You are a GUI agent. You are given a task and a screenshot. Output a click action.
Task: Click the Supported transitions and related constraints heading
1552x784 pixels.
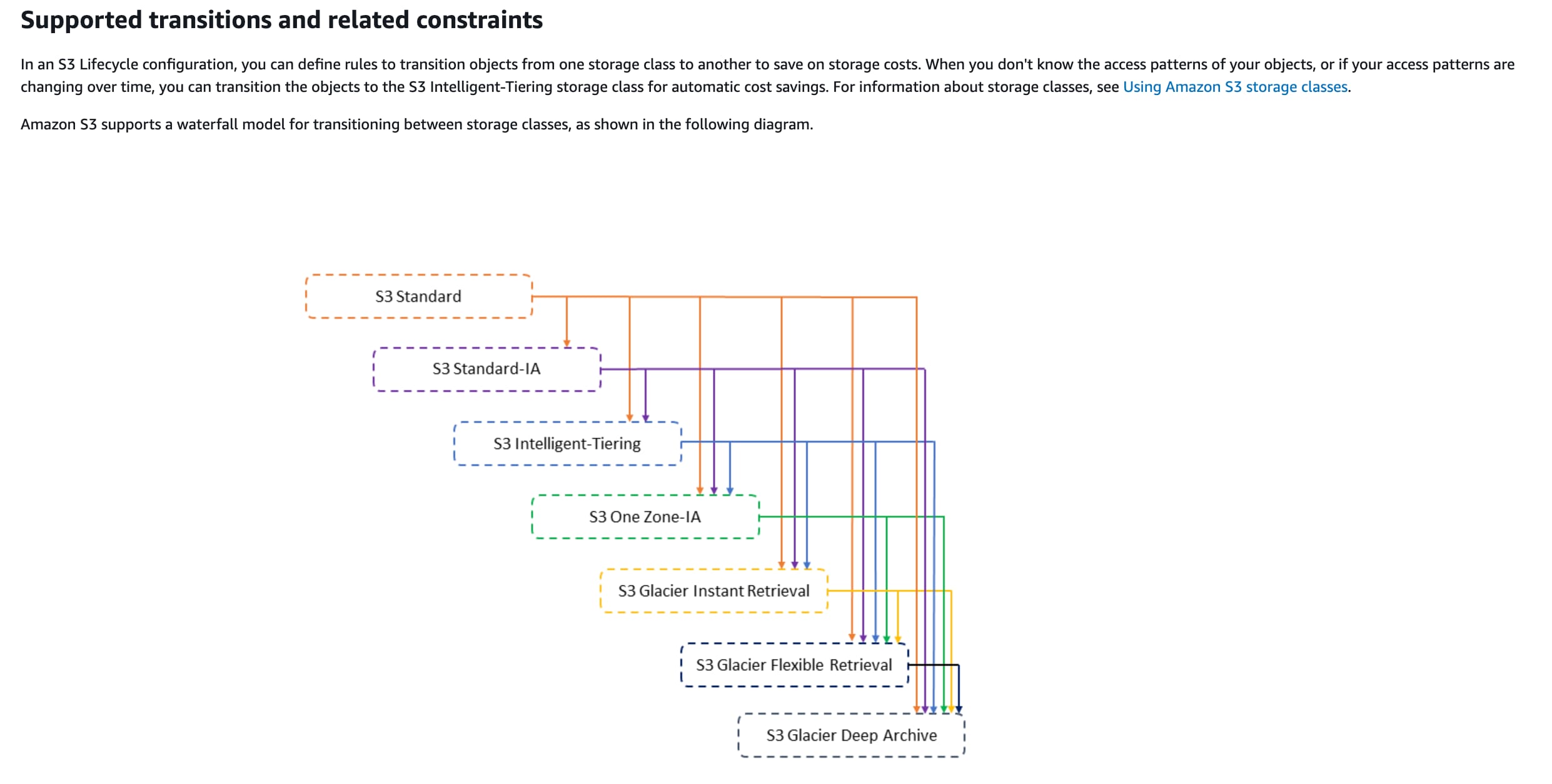tap(281, 20)
